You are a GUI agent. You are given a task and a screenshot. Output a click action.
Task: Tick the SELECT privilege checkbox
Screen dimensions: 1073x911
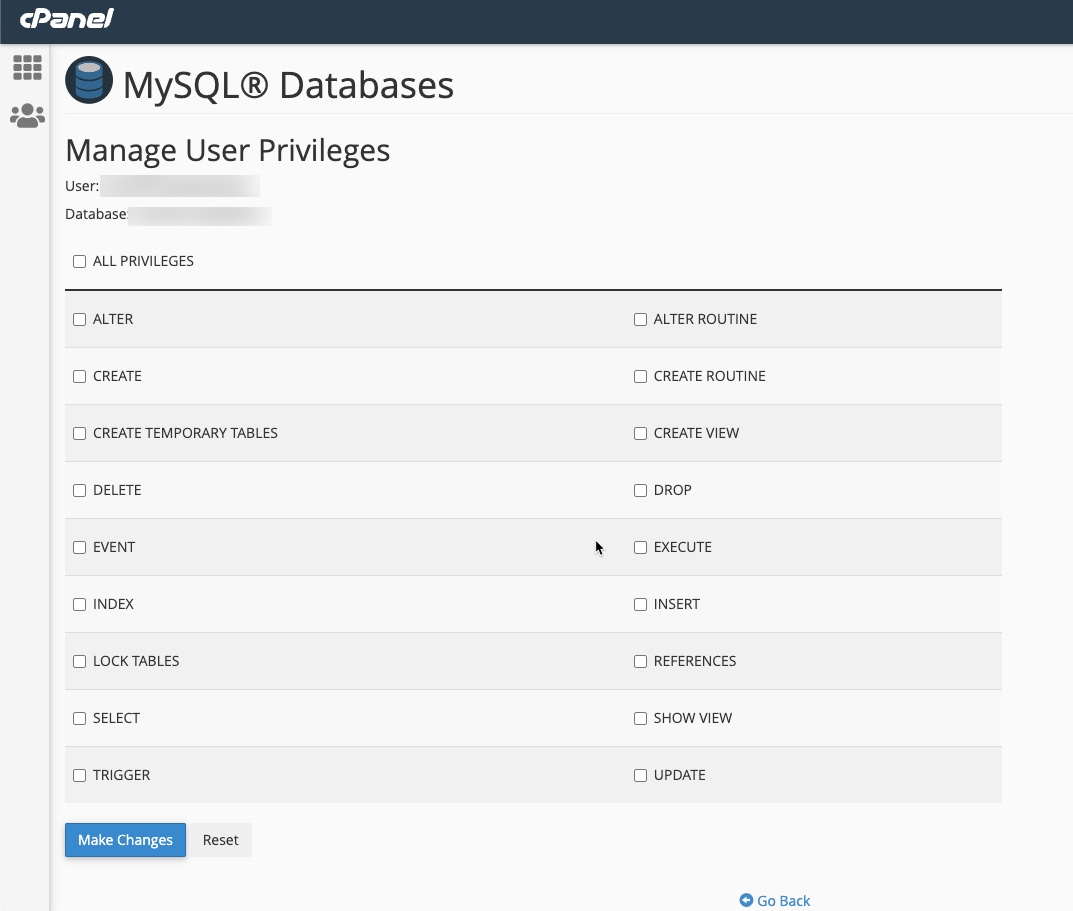pos(79,719)
